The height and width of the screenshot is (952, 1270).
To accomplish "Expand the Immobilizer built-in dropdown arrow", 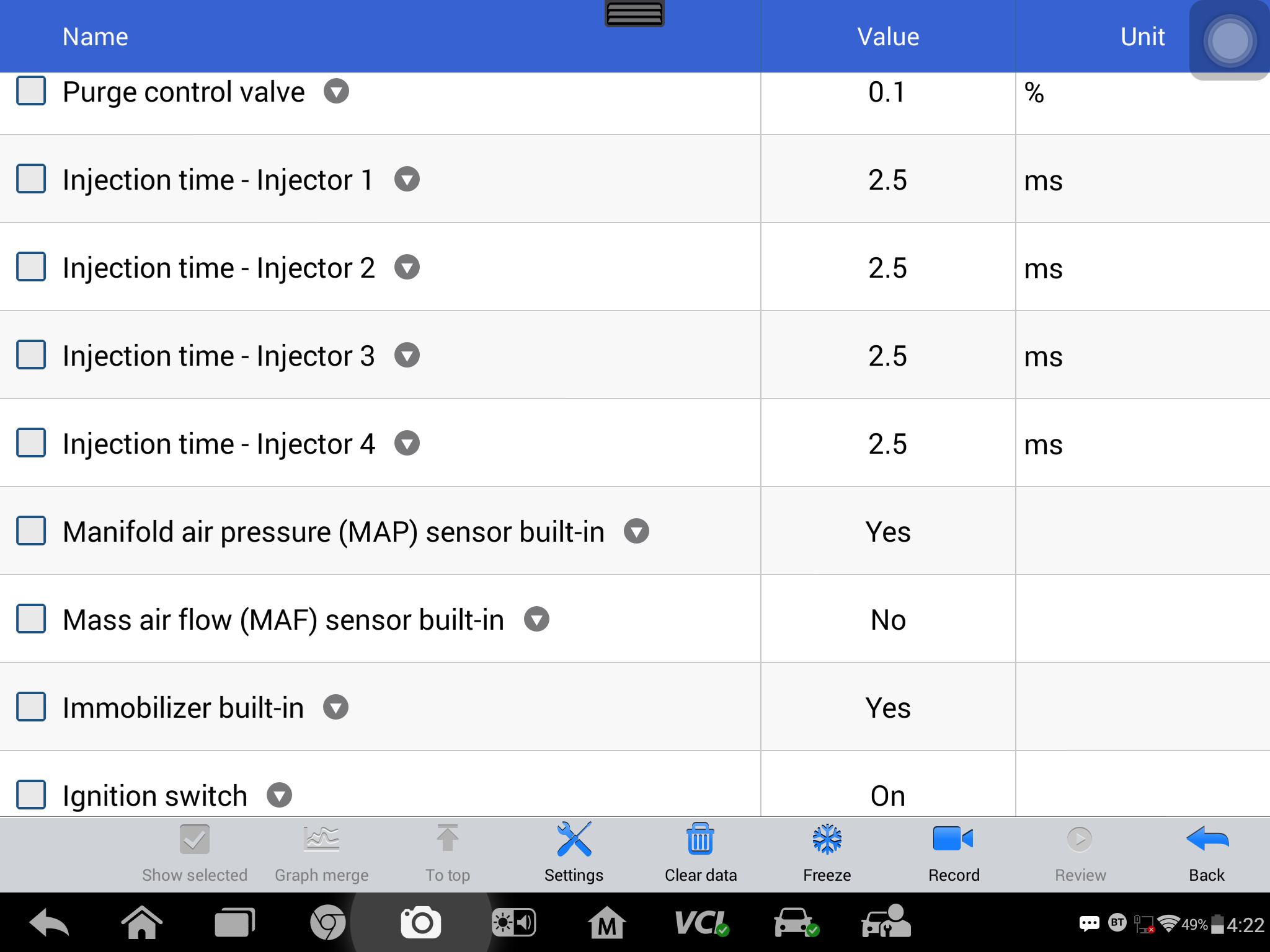I will (x=335, y=708).
